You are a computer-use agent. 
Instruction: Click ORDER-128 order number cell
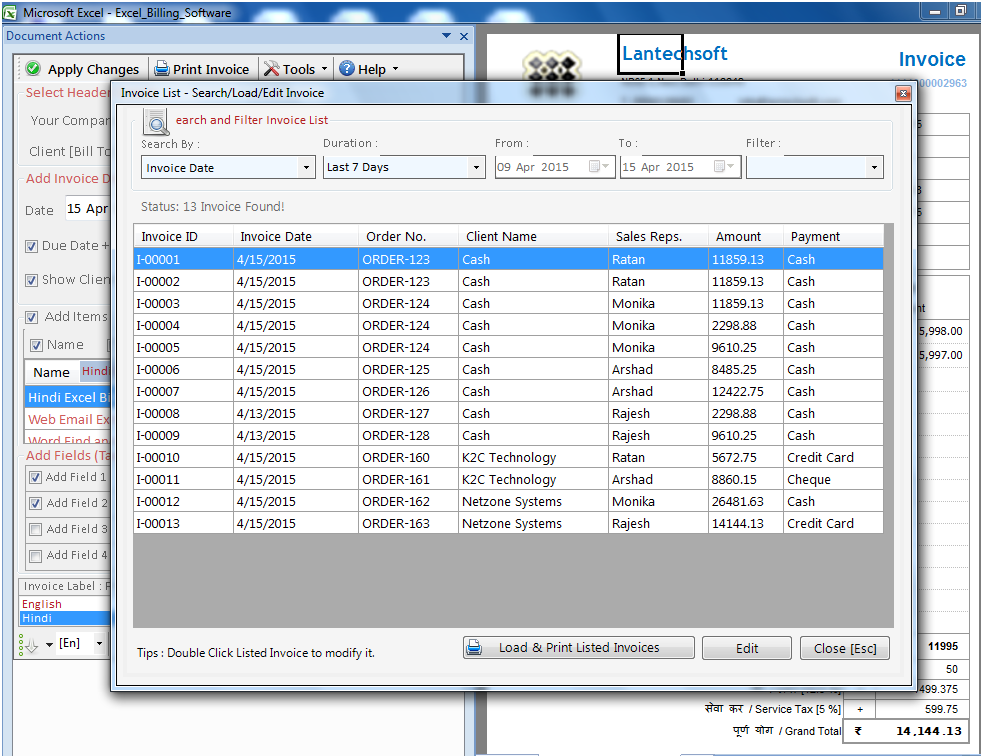click(408, 436)
